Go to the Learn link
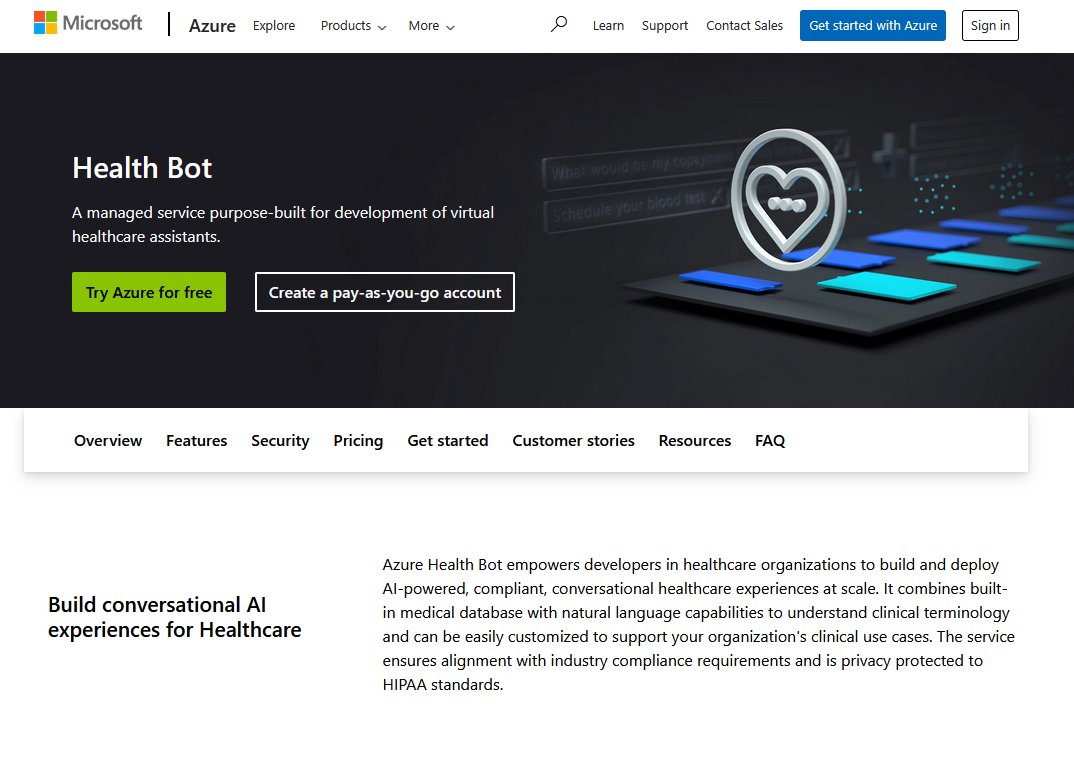Screen dimensions: 1074x769 (x=608, y=26)
